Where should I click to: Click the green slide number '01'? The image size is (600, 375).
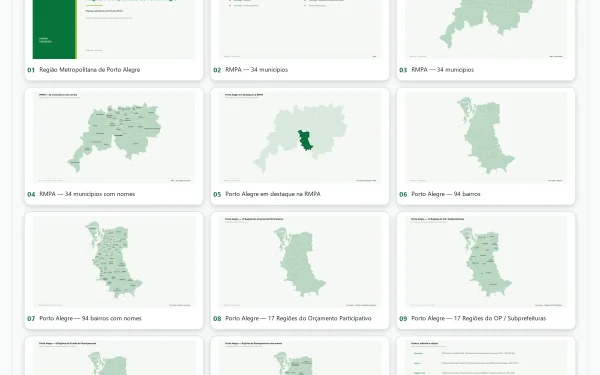tap(31, 70)
